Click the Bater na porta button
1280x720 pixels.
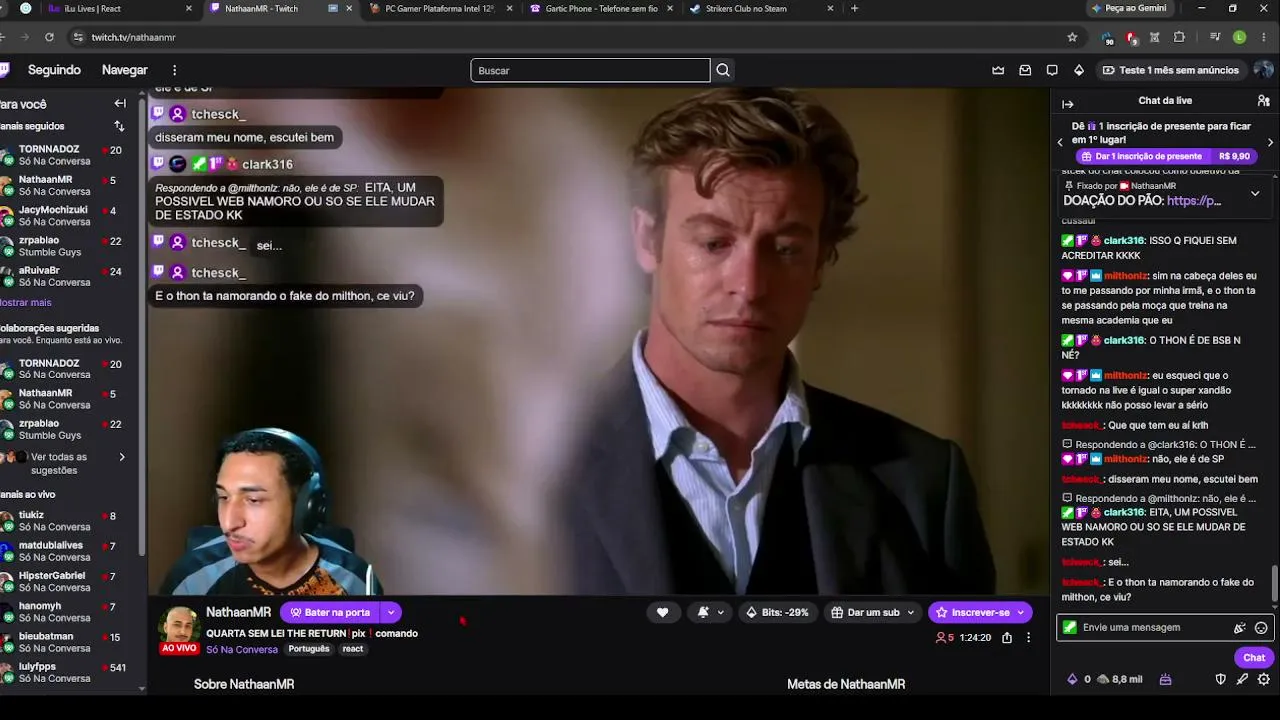tap(330, 612)
